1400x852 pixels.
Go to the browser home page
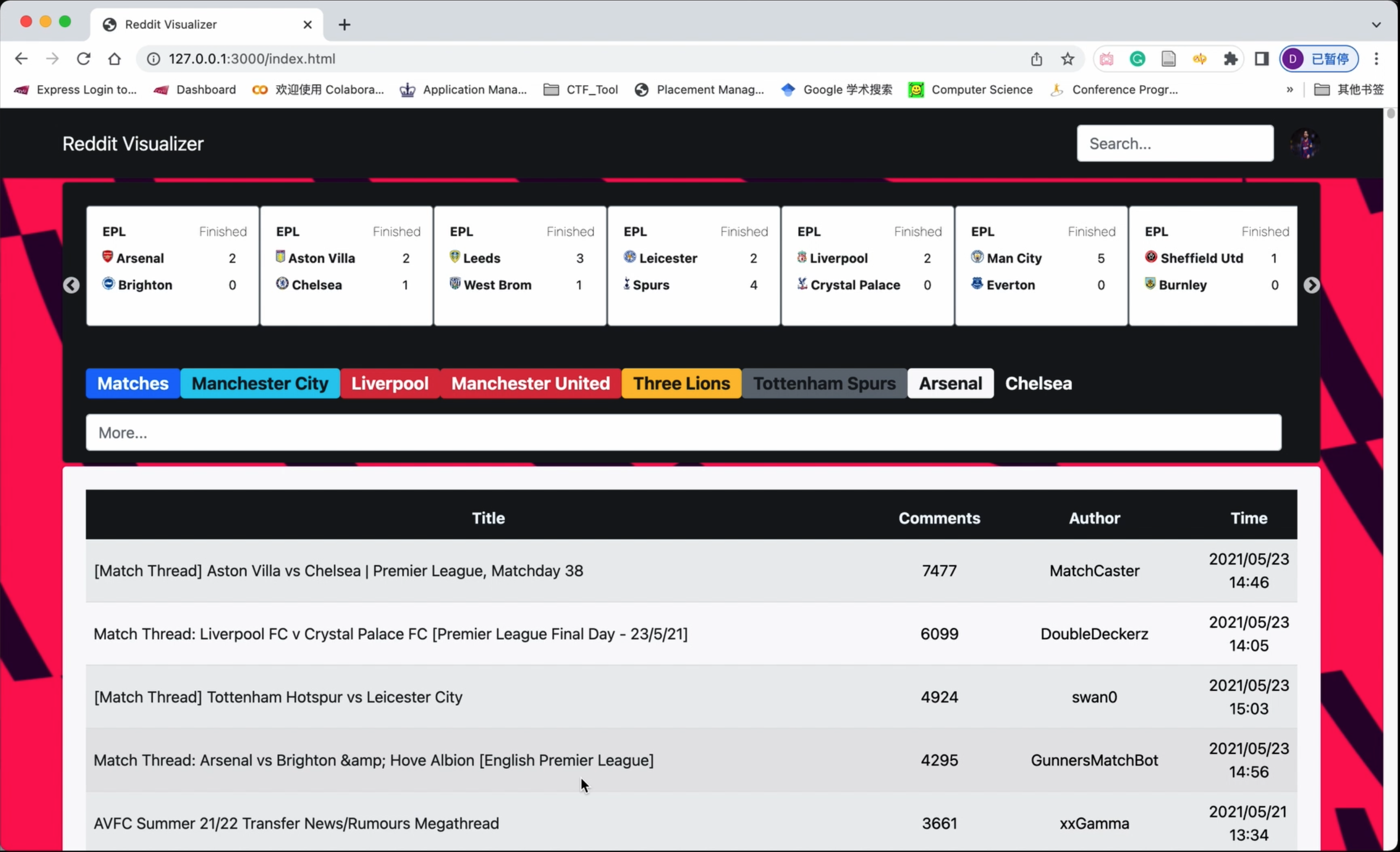pos(115,58)
